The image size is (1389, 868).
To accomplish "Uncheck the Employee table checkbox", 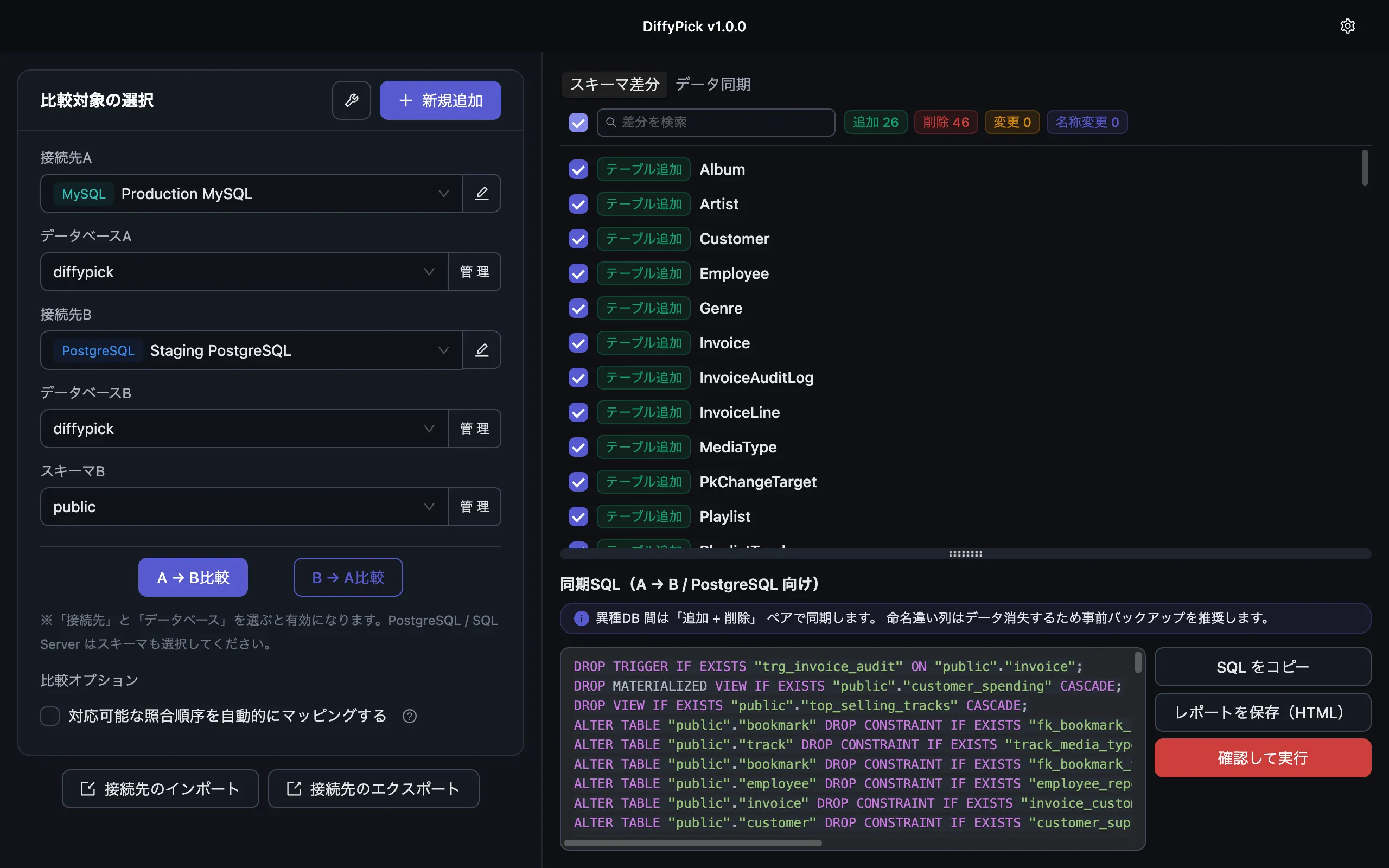I will click(x=578, y=274).
